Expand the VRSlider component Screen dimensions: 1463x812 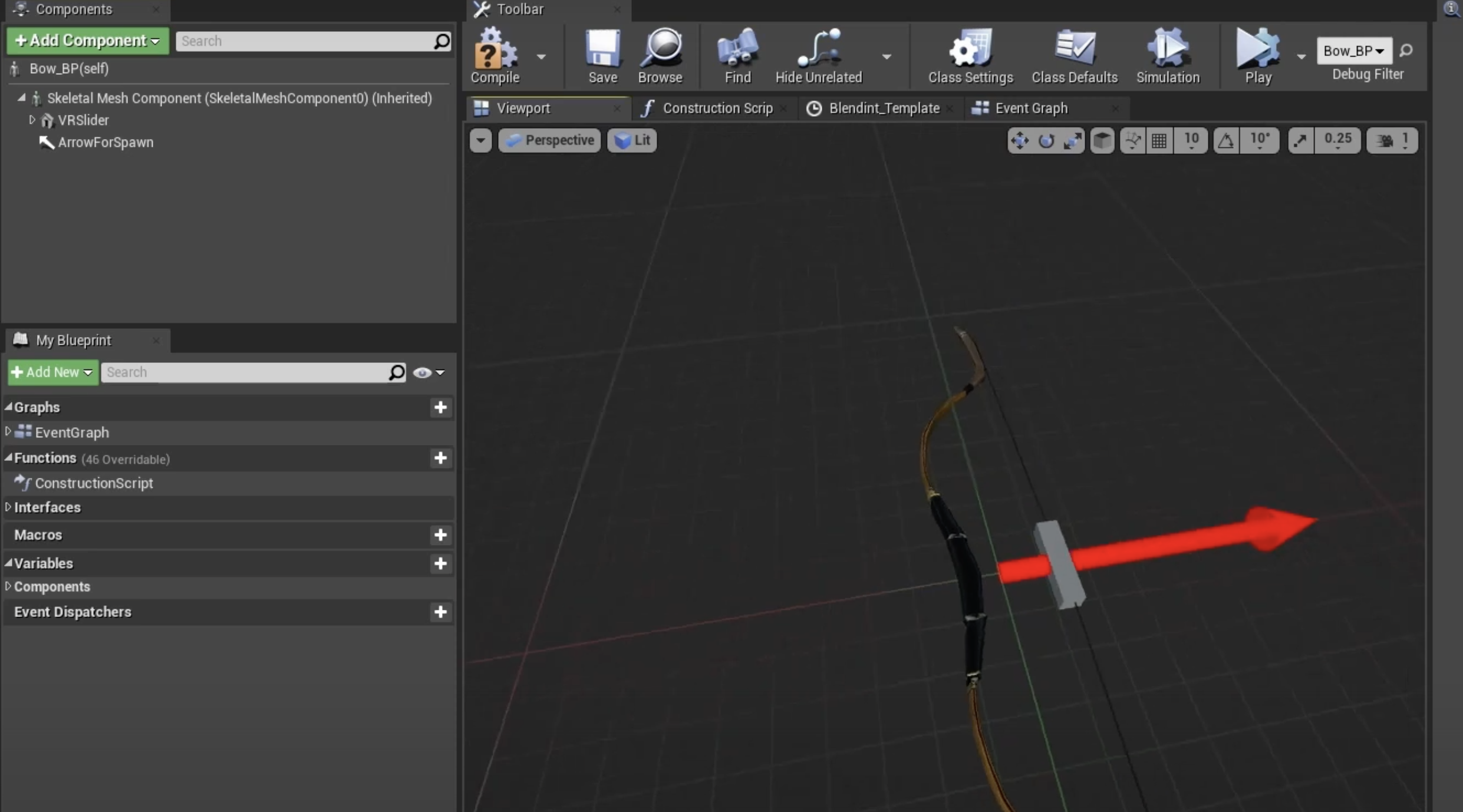(32, 120)
